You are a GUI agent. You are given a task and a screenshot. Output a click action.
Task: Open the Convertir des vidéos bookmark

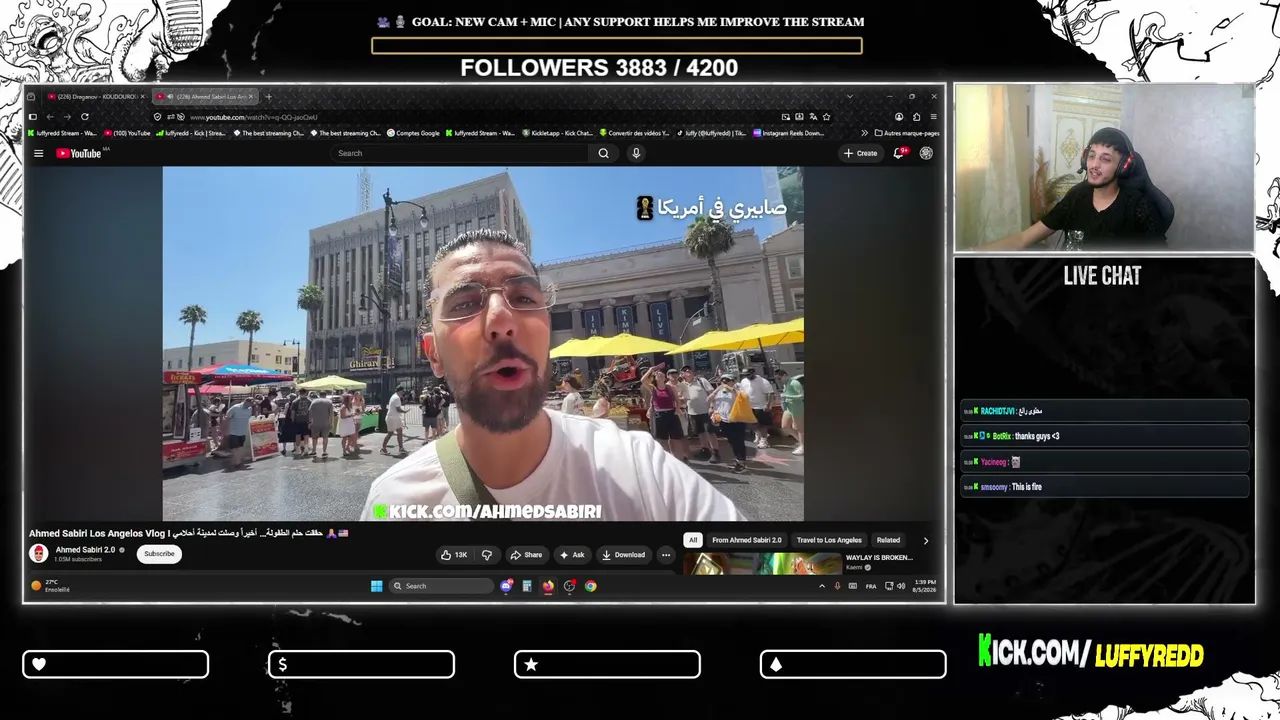(x=634, y=133)
